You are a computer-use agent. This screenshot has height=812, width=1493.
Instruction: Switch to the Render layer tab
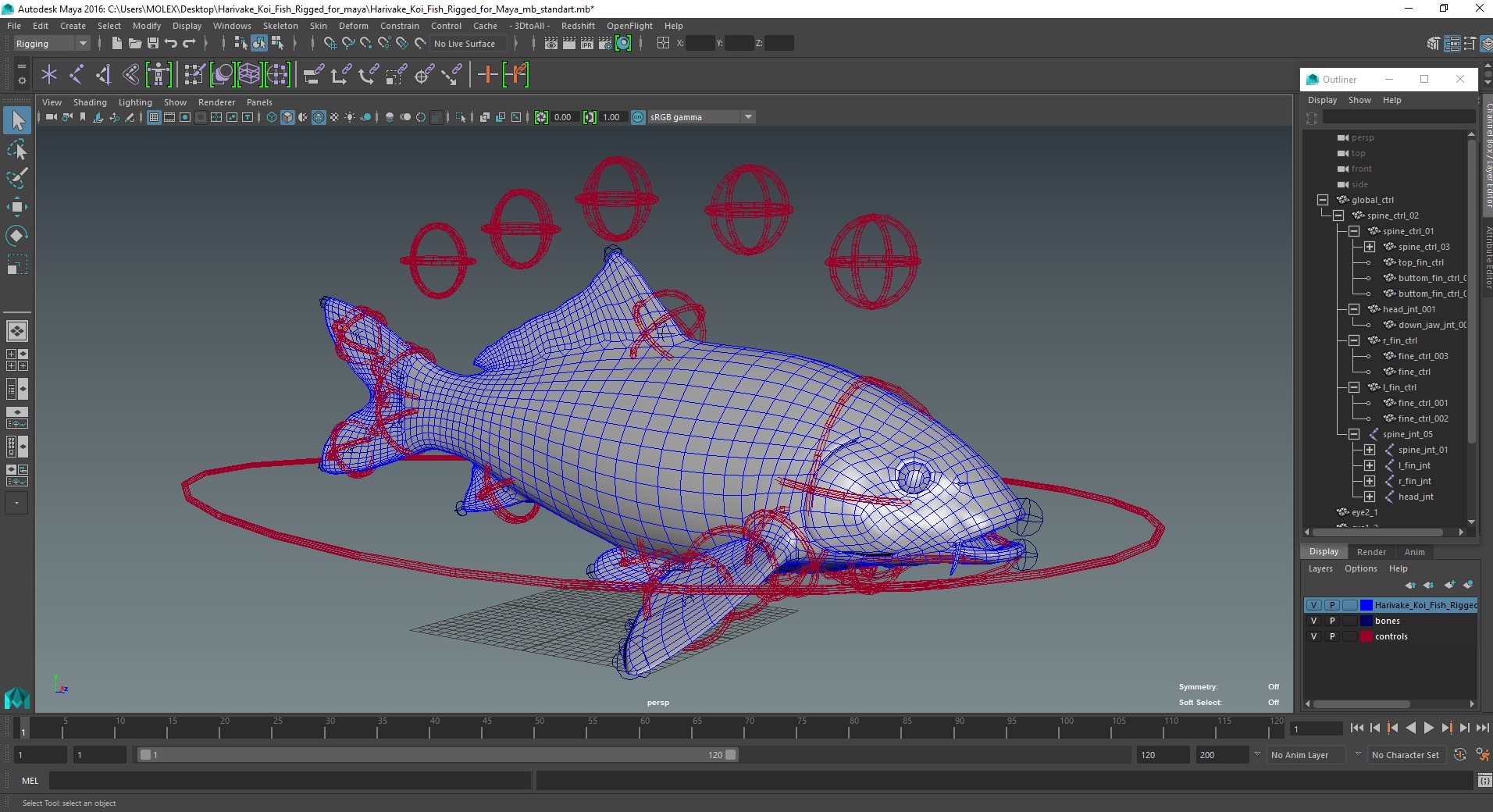point(1371,552)
